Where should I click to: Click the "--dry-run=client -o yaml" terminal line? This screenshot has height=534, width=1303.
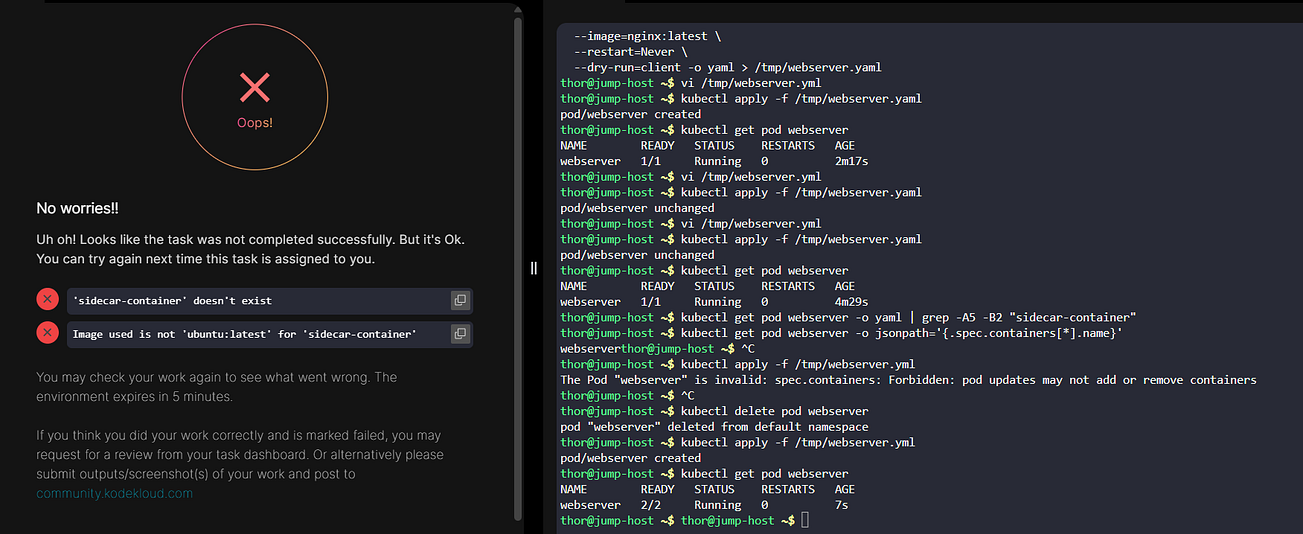point(727,67)
